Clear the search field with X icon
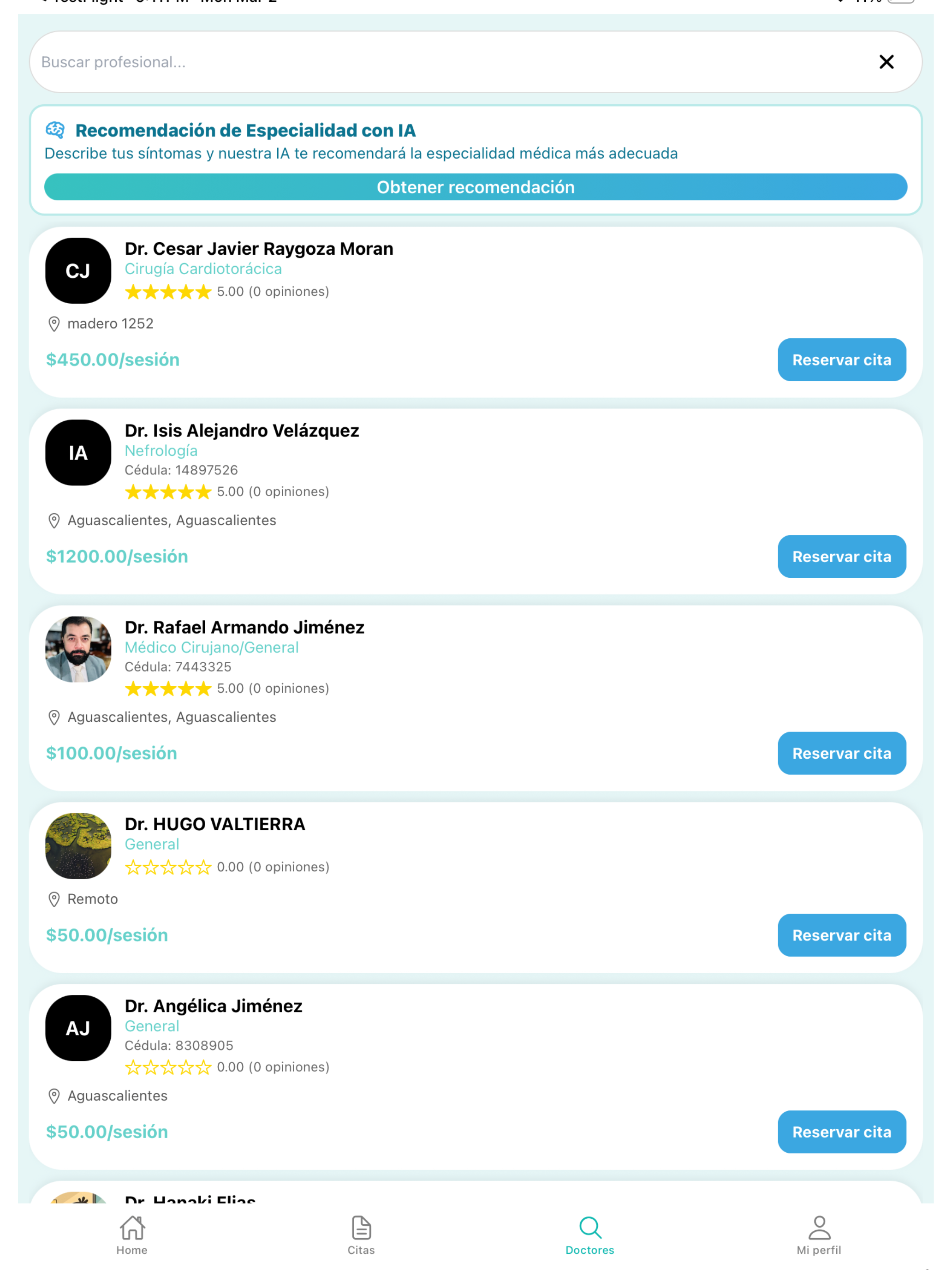952x1270 pixels. pos(886,62)
